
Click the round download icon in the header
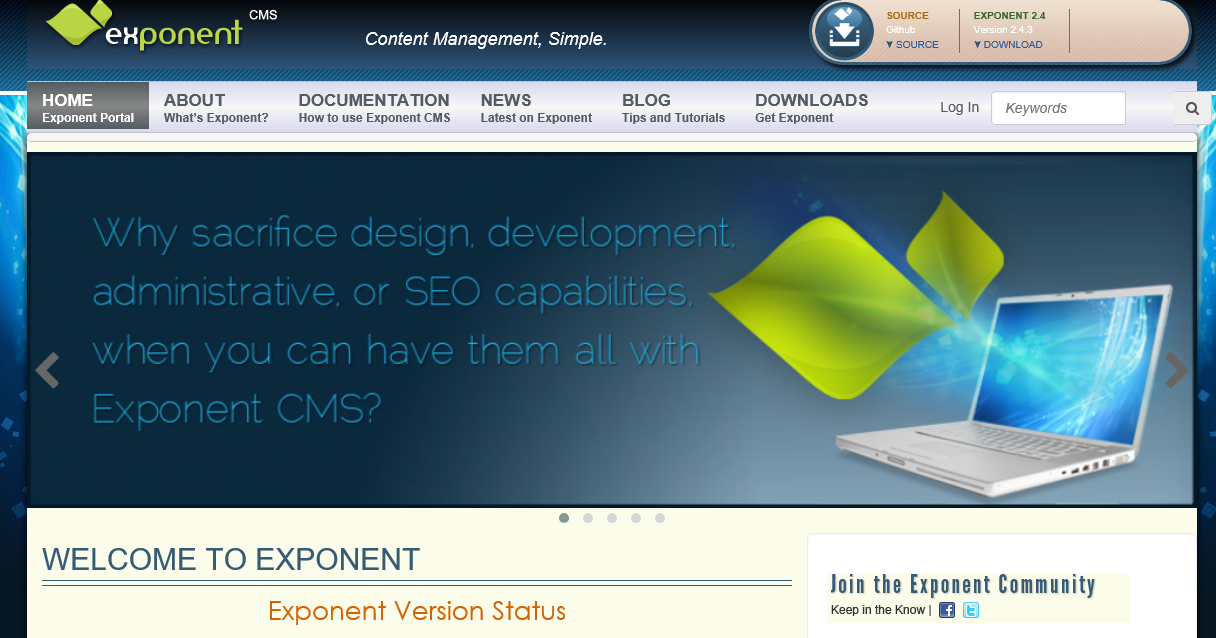click(844, 31)
